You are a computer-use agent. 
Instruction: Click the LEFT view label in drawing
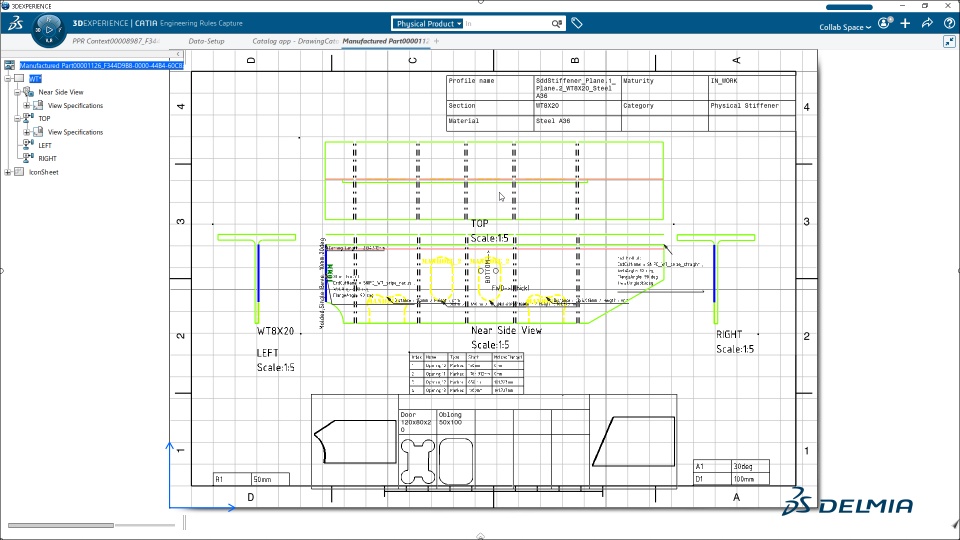pos(268,353)
